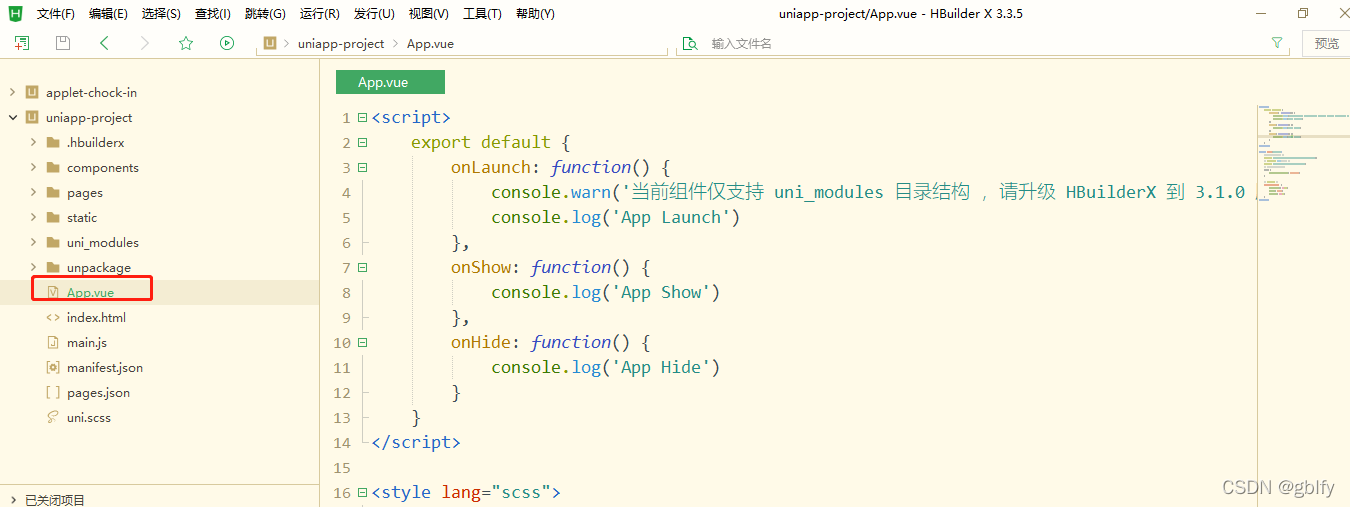
Task: Place cursor on console.log('App Show')
Action: [605, 292]
